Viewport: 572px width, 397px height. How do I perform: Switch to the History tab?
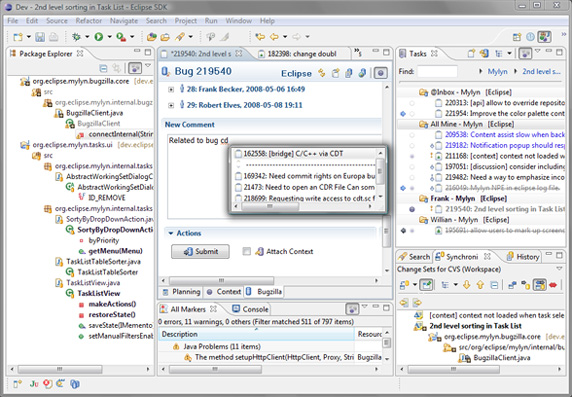[523, 257]
